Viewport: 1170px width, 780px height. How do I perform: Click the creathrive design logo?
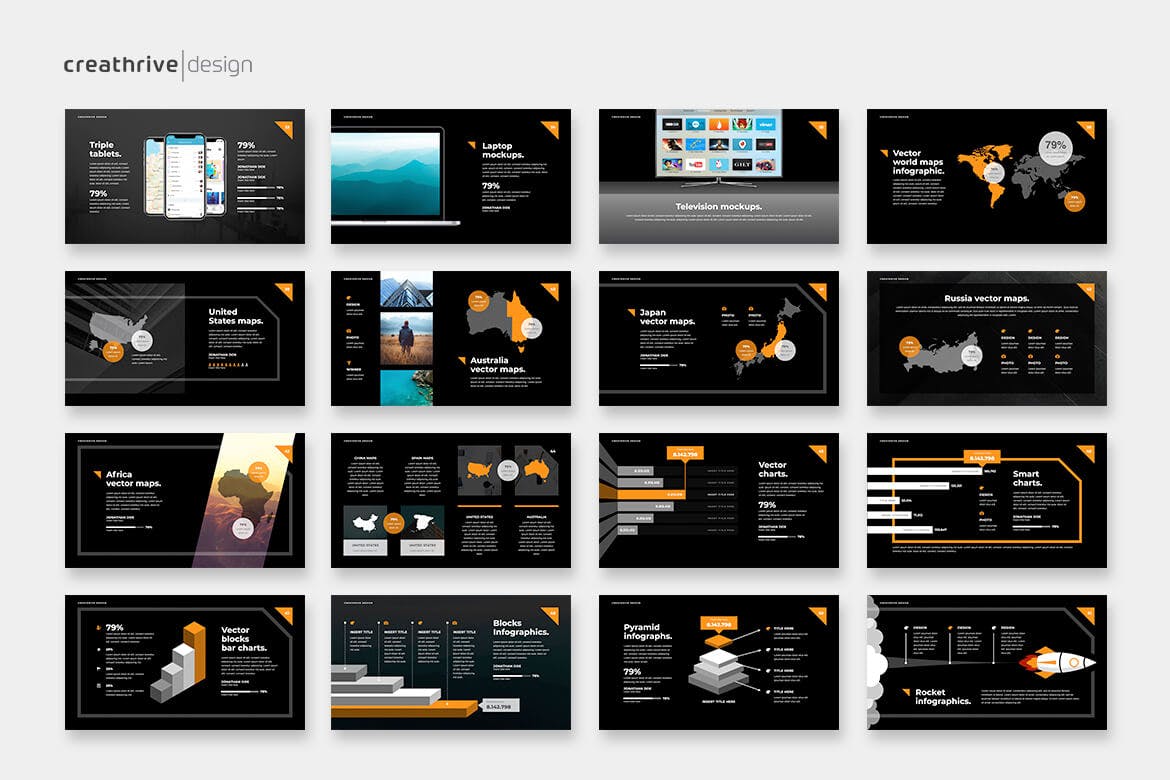[157, 65]
